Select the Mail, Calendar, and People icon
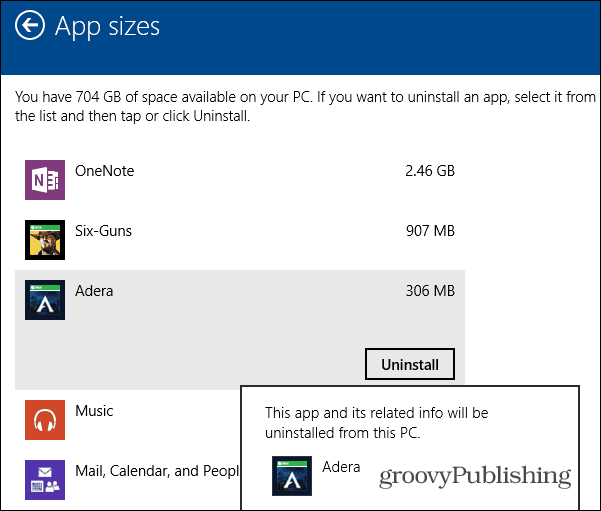 tap(45, 480)
